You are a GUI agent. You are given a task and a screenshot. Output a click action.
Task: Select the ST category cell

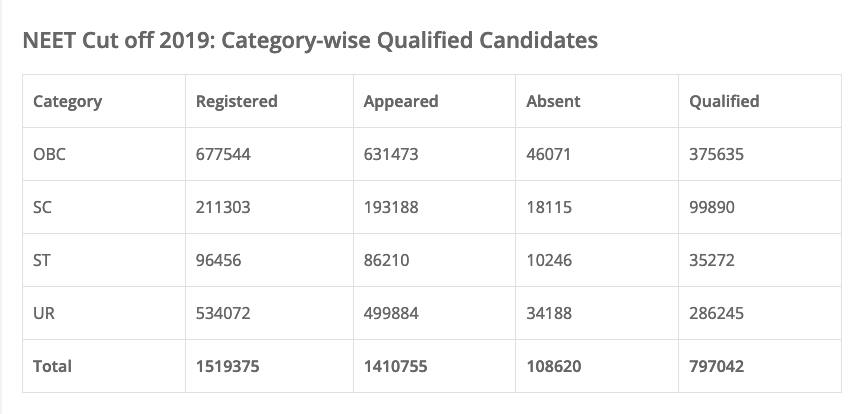coord(43,260)
